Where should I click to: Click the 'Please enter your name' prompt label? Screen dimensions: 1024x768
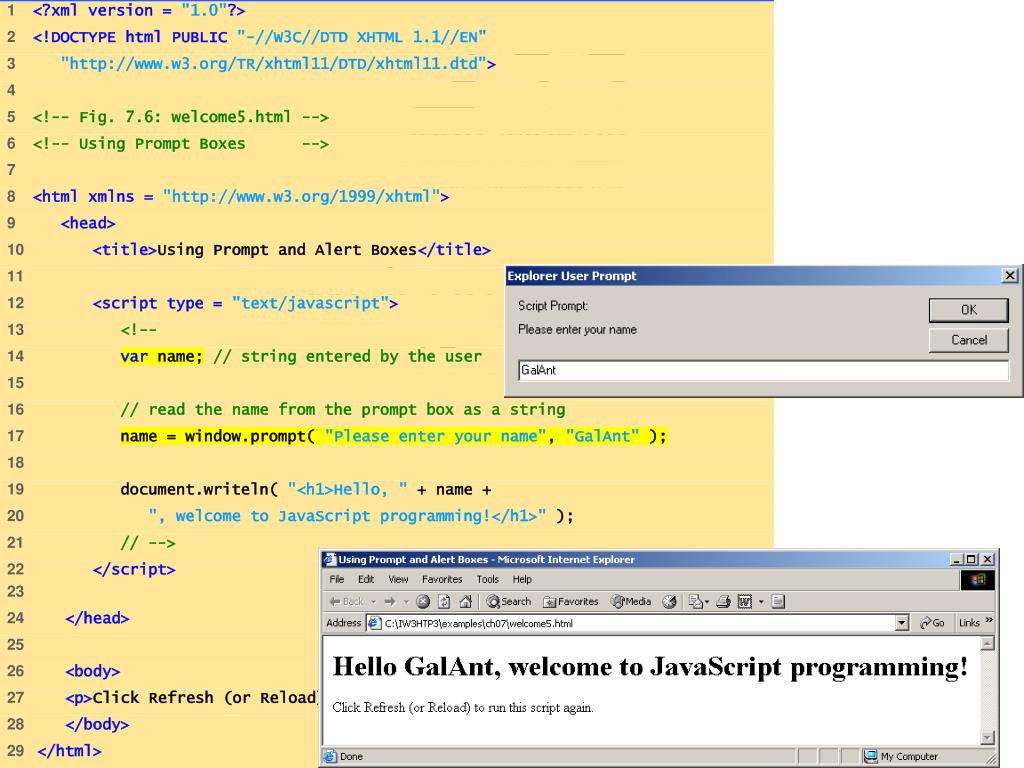click(x=577, y=330)
